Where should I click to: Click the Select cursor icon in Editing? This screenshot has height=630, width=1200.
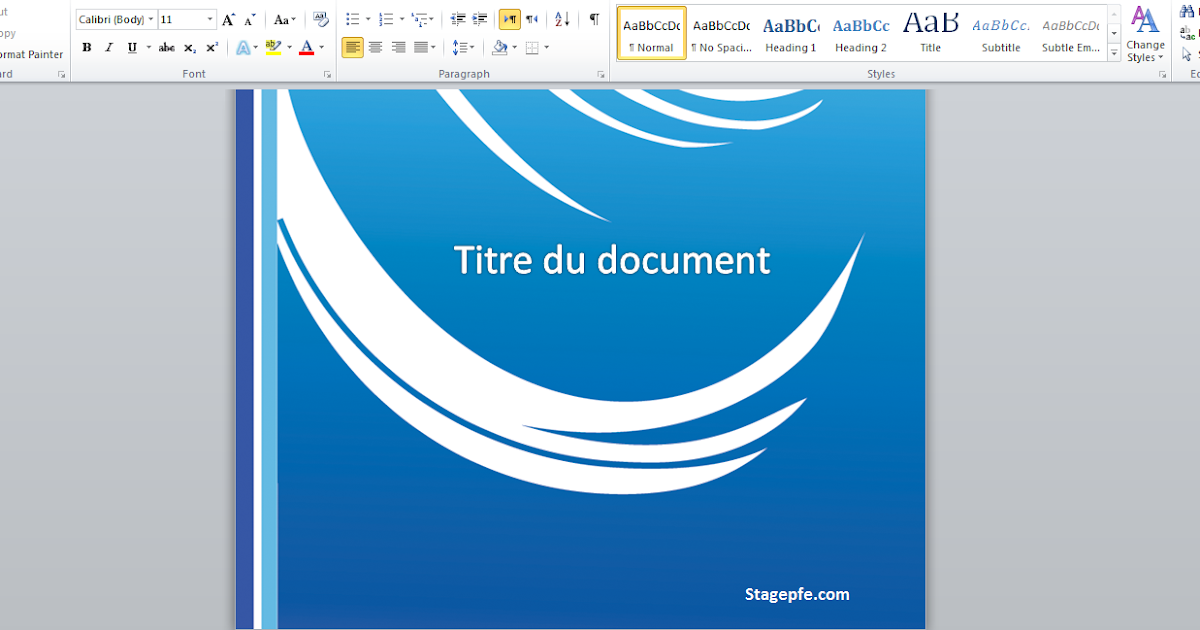[x=1189, y=54]
